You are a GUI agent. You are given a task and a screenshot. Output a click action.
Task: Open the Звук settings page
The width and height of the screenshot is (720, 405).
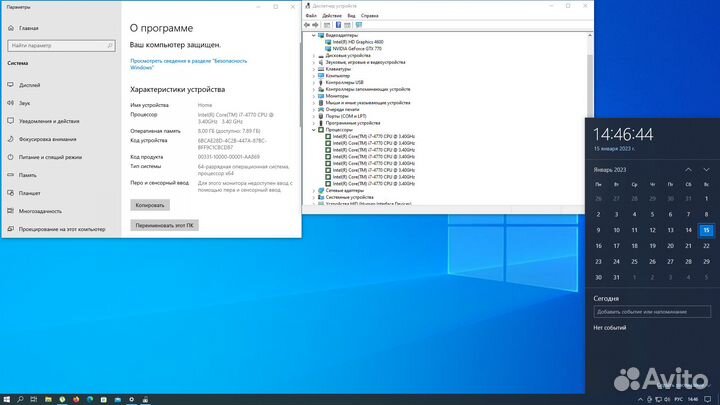coord(24,103)
